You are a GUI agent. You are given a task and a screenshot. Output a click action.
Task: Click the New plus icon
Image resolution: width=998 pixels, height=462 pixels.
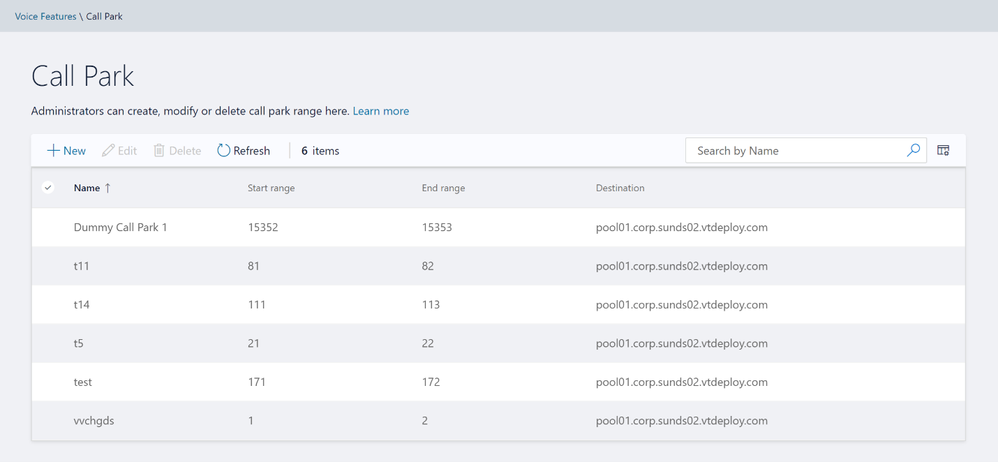(x=53, y=151)
